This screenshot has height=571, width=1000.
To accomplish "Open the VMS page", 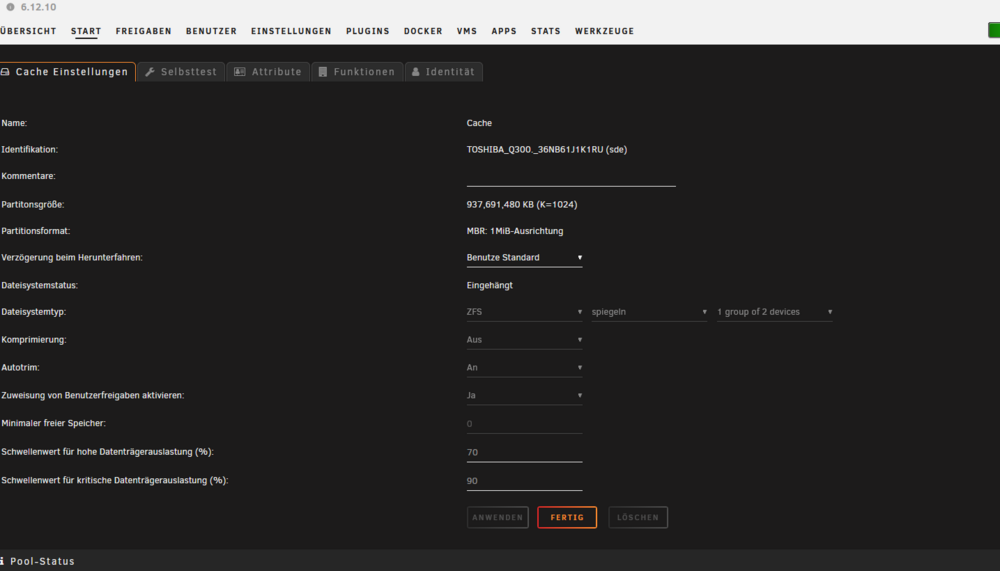I will [467, 31].
